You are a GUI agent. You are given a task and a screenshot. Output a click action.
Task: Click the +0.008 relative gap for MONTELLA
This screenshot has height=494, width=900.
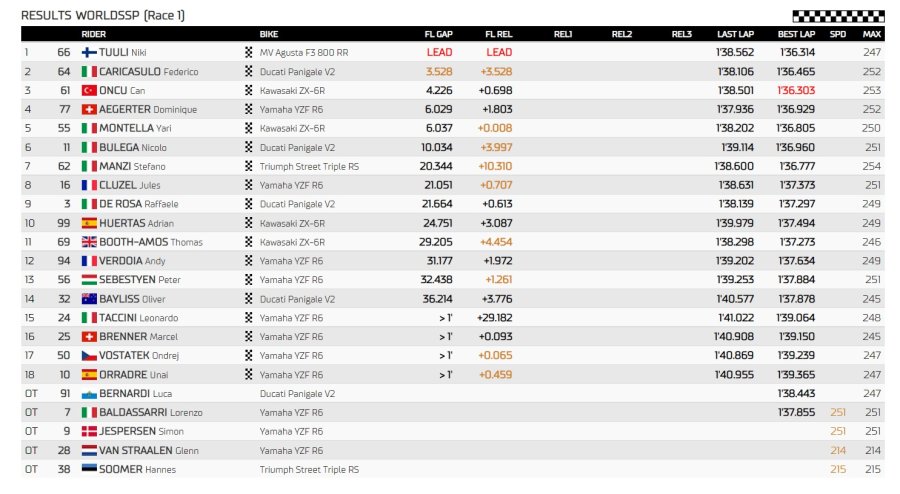tap(495, 128)
